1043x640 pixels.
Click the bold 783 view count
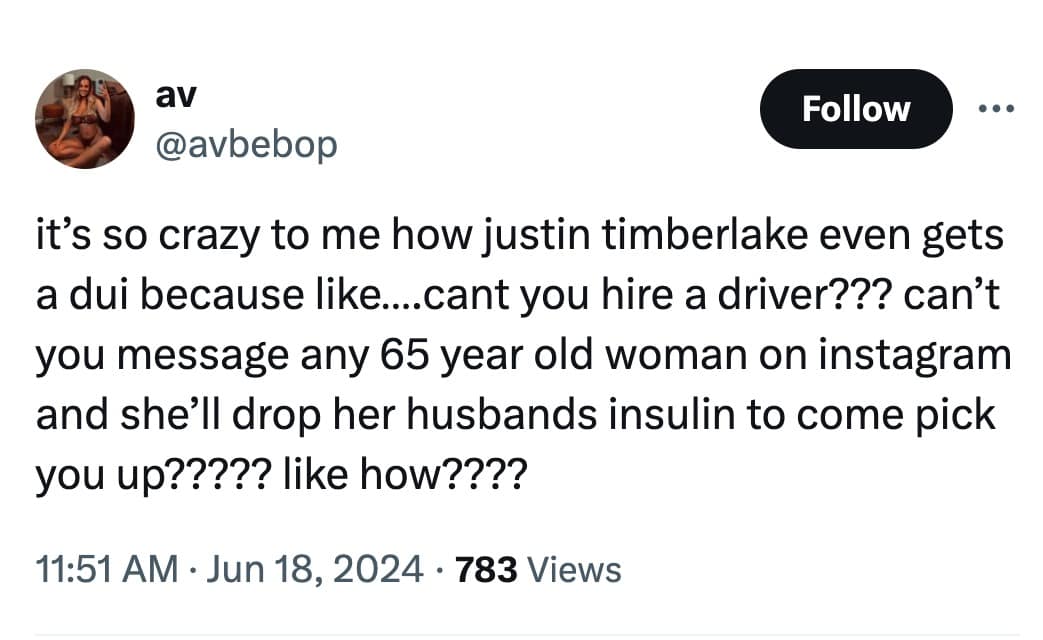click(486, 570)
